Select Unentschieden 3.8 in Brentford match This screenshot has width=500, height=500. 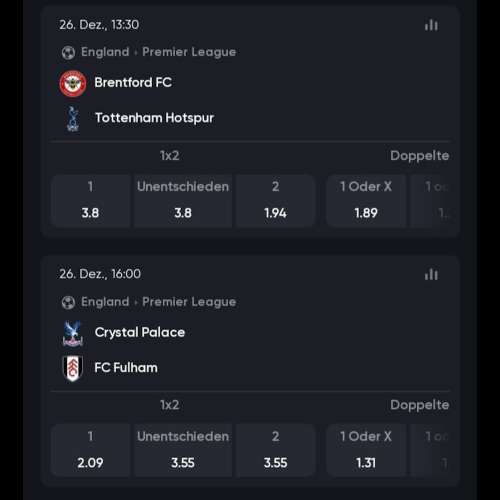[183, 201]
